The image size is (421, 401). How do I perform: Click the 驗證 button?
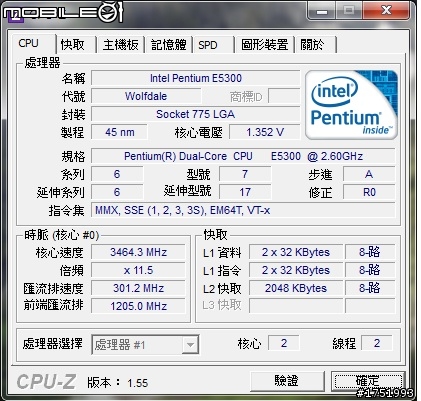(287, 381)
